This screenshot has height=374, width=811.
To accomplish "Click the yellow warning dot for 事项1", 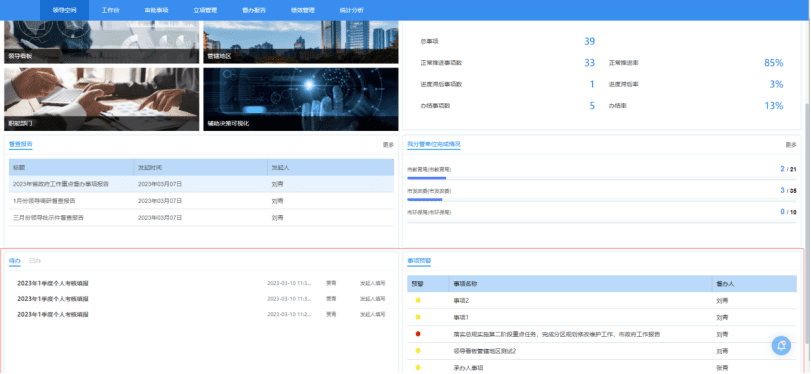I will tap(418, 317).
